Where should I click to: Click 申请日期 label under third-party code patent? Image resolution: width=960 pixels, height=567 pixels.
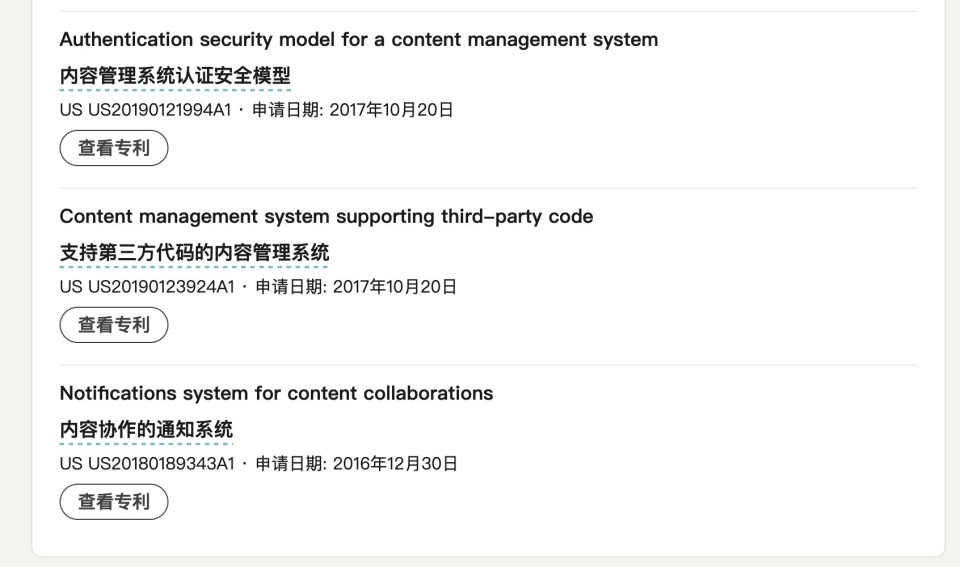(x=291, y=287)
